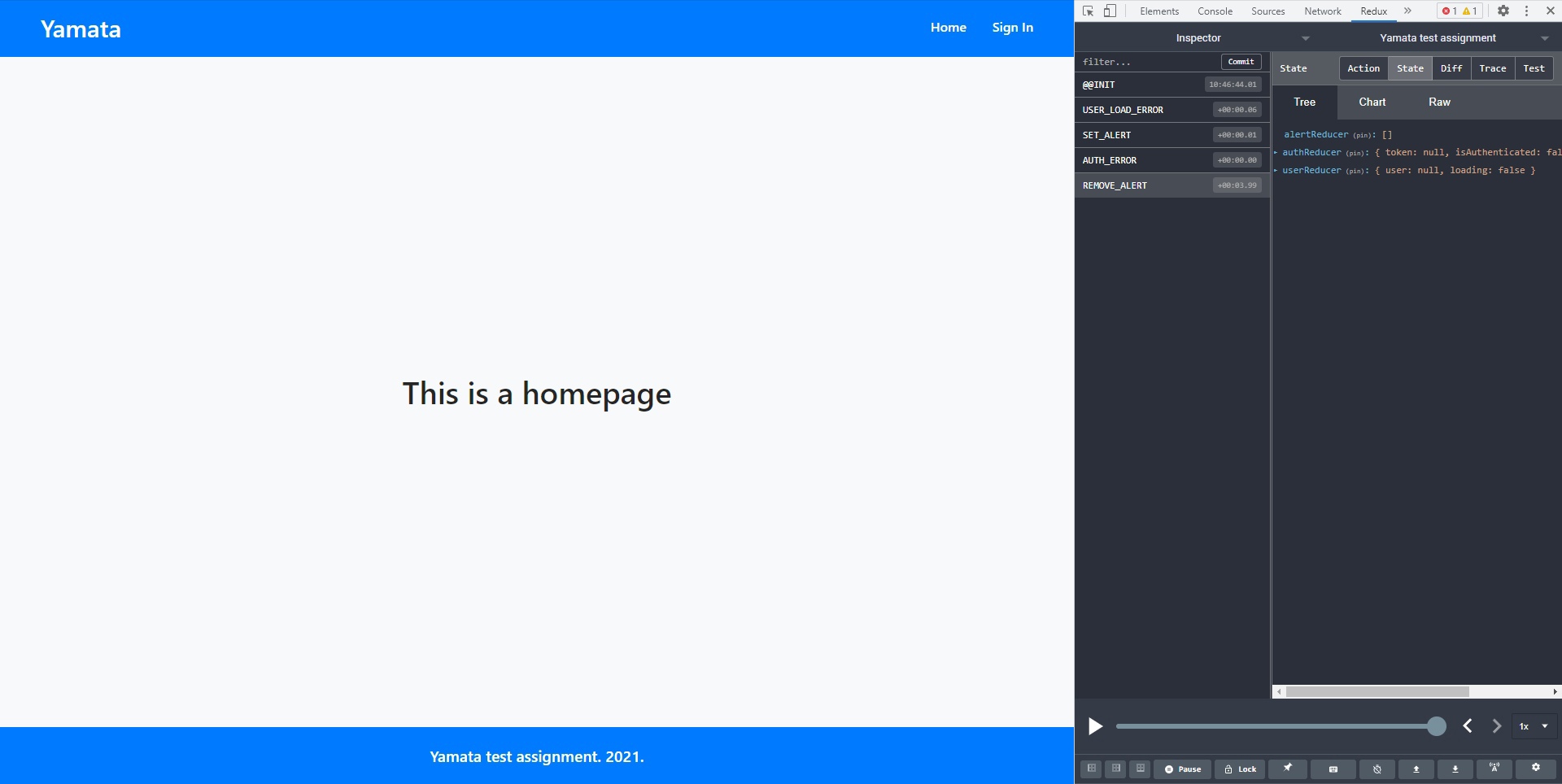Switch inspector view to Trace
The height and width of the screenshot is (784, 1562).
point(1493,68)
